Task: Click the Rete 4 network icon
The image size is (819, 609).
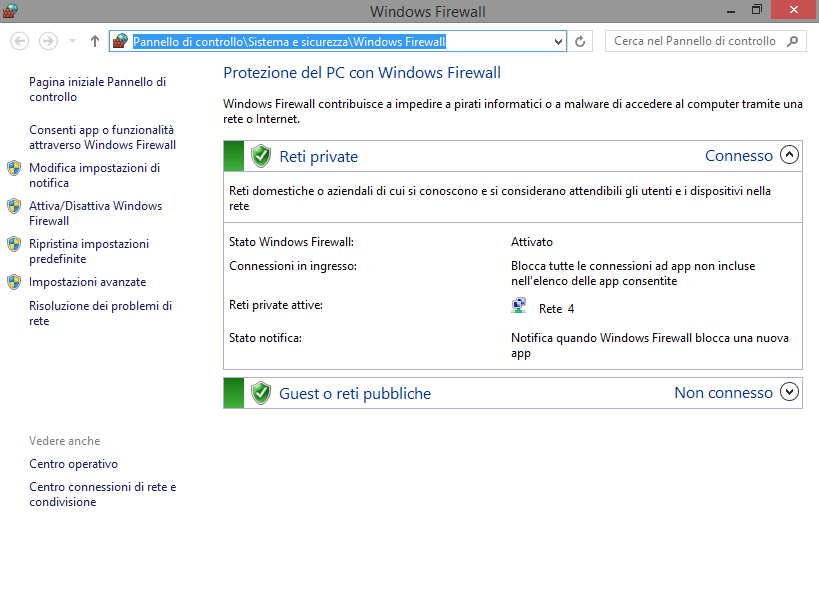Action: pos(519,307)
